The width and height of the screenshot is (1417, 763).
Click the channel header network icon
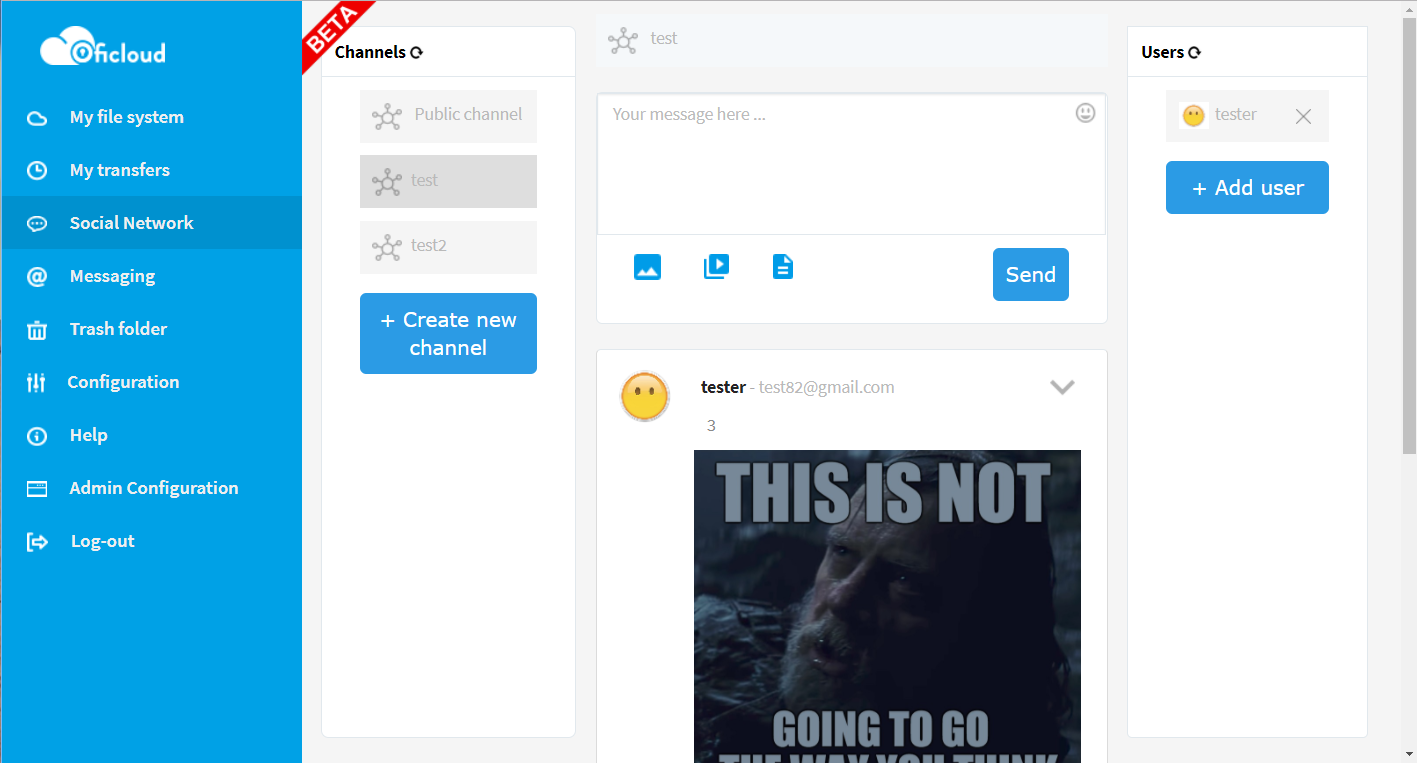point(623,40)
